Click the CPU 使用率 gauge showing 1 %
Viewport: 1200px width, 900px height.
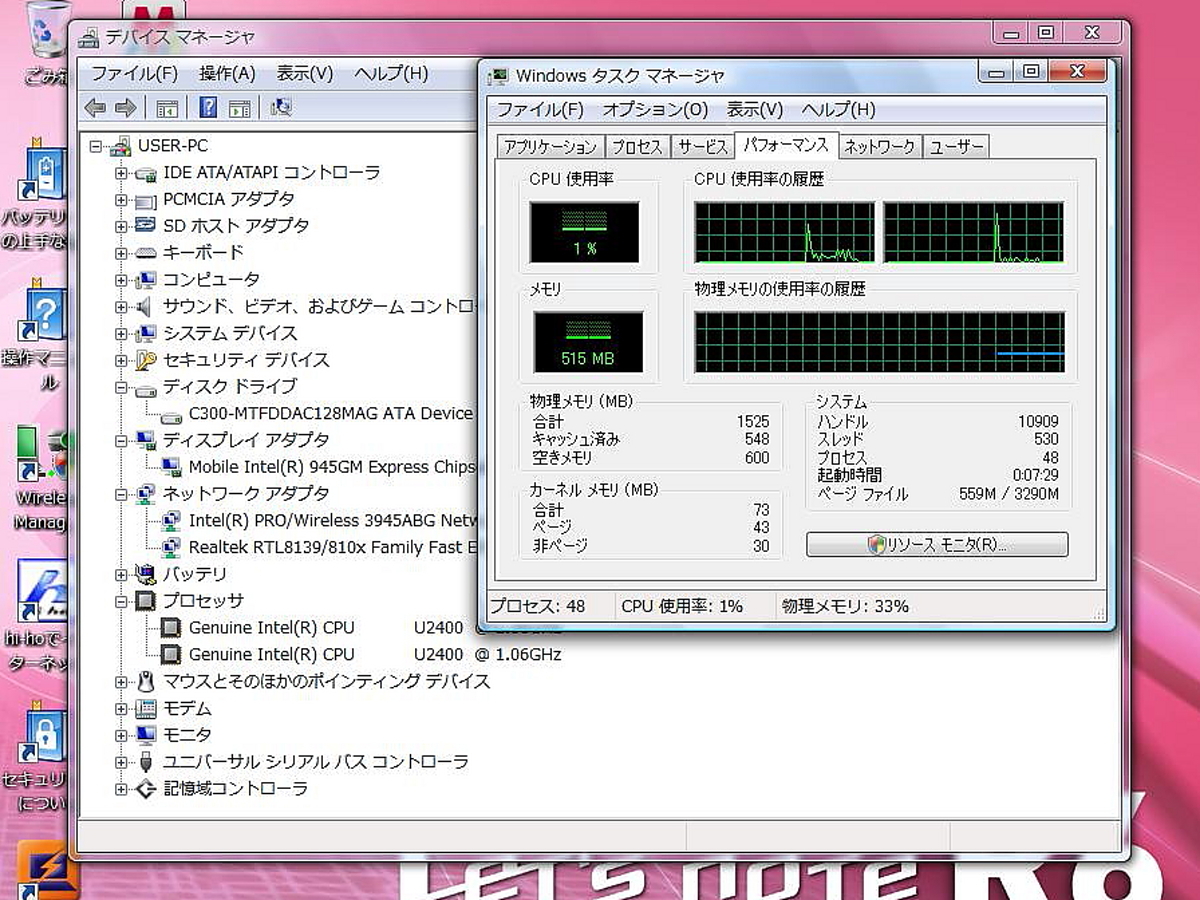click(x=585, y=232)
